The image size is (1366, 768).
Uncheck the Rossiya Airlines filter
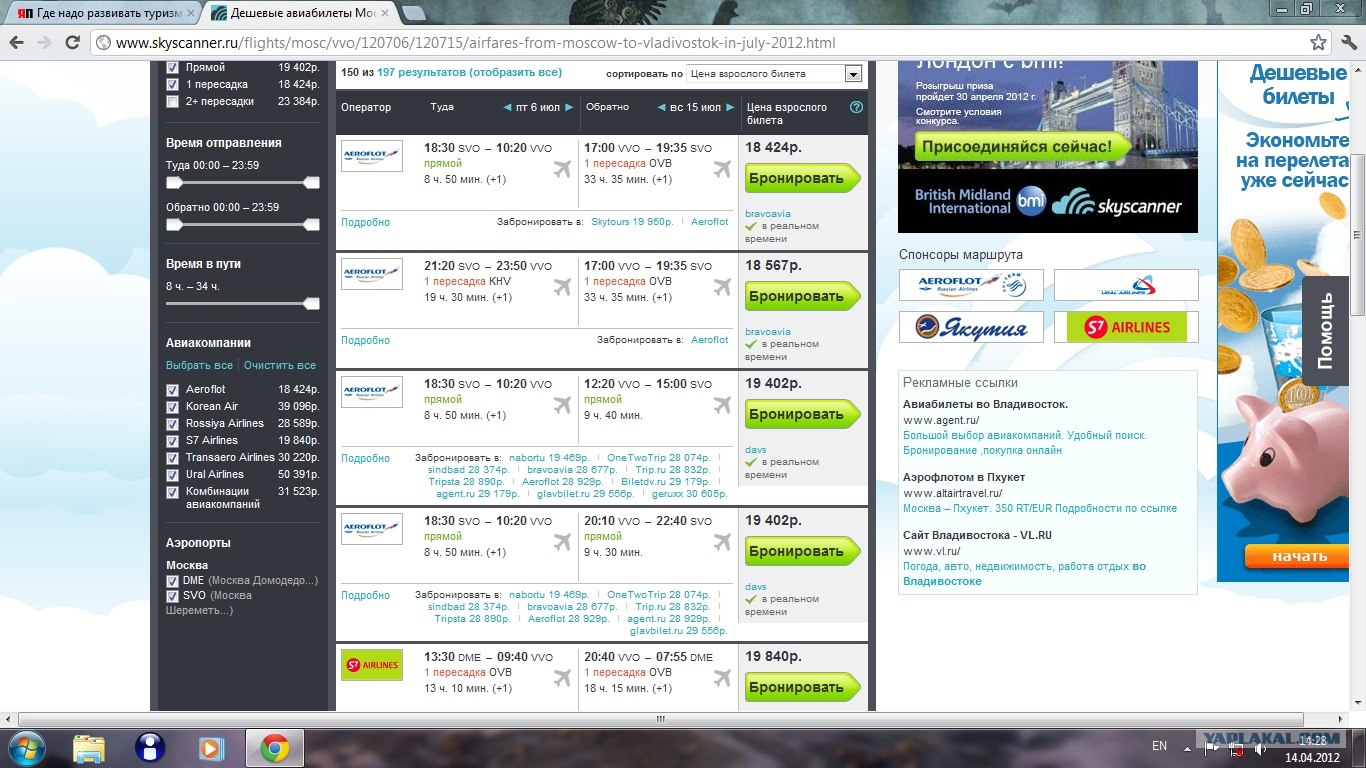tap(172, 423)
